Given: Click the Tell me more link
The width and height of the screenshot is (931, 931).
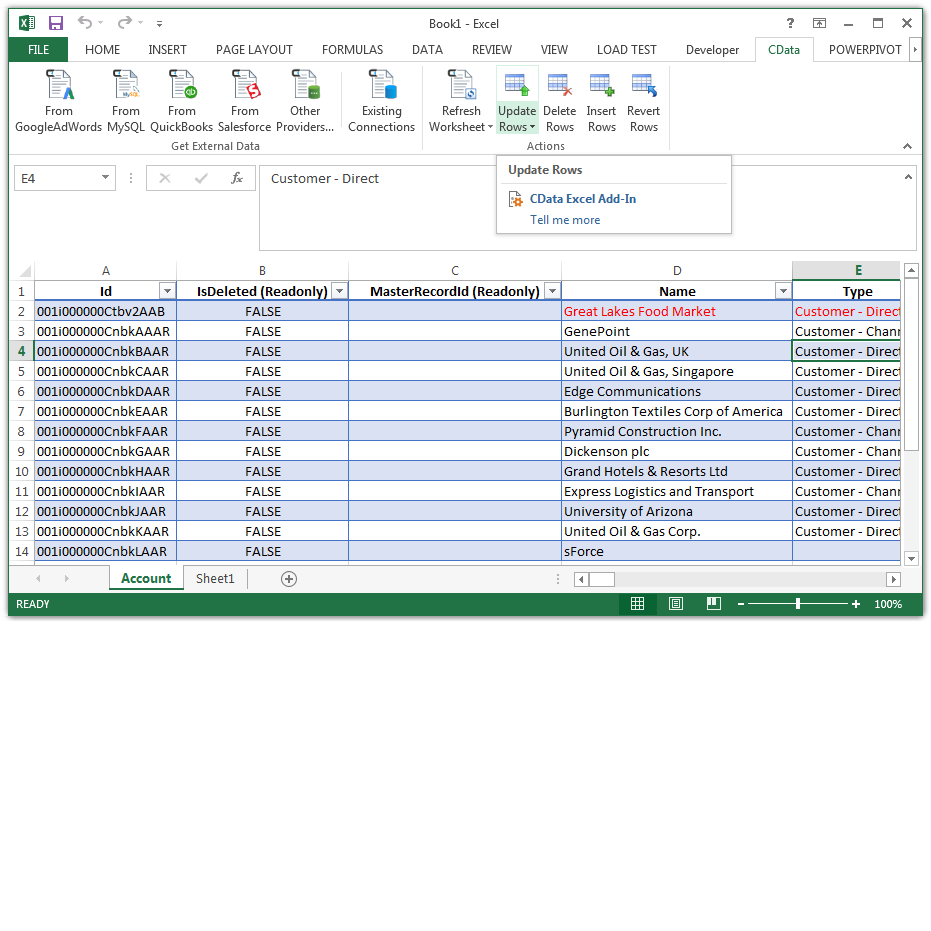Looking at the screenshot, I should click(x=565, y=220).
